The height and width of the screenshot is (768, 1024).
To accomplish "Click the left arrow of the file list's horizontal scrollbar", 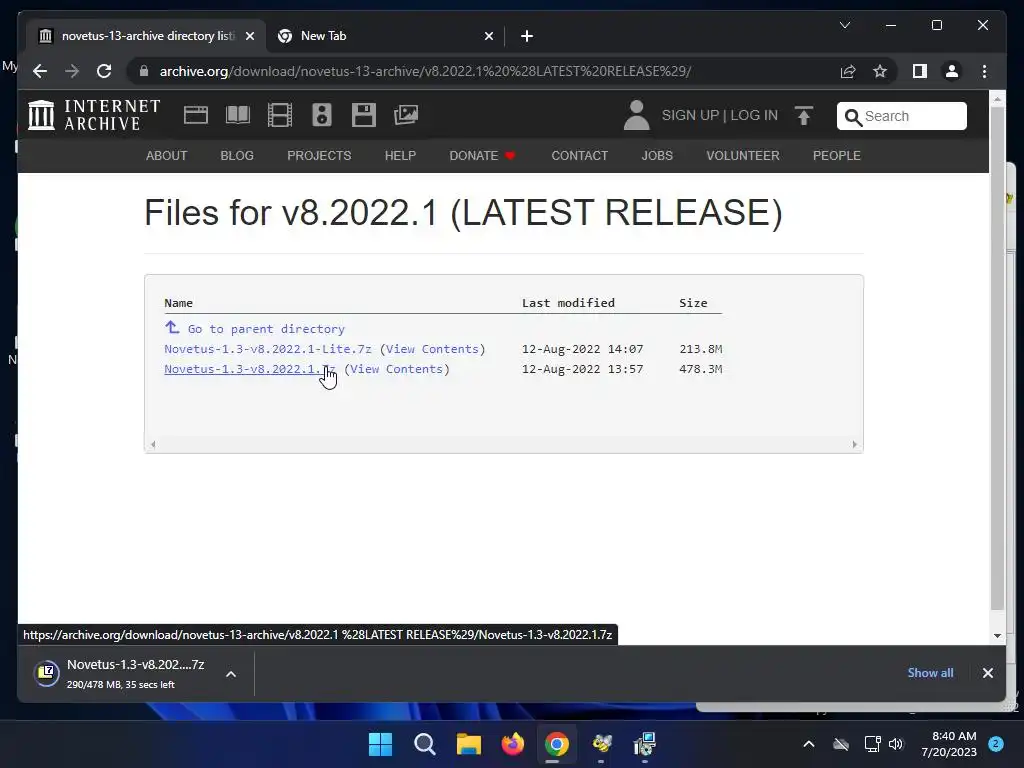I will pyautogui.click(x=153, y=444).
